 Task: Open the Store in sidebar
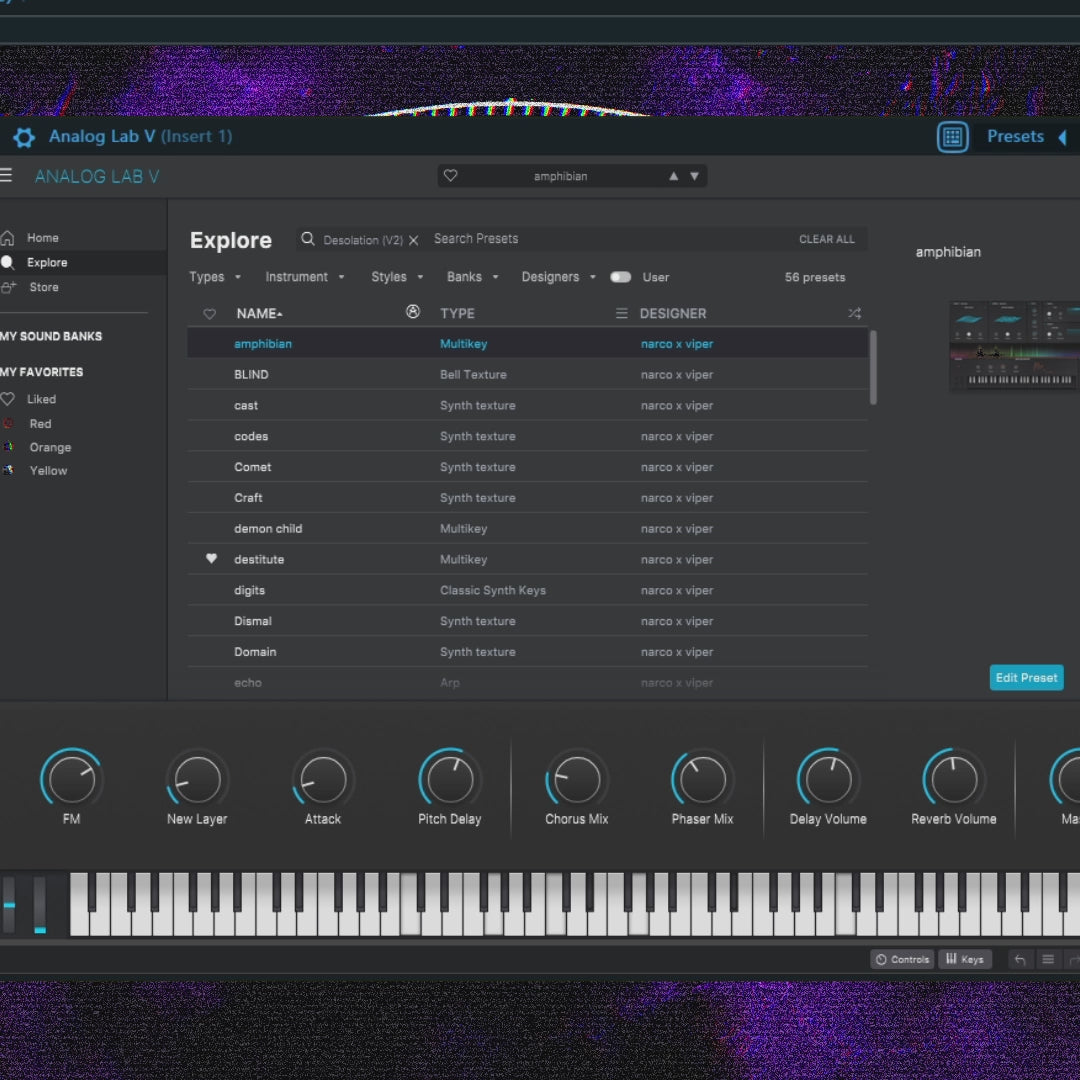[43, 287]
